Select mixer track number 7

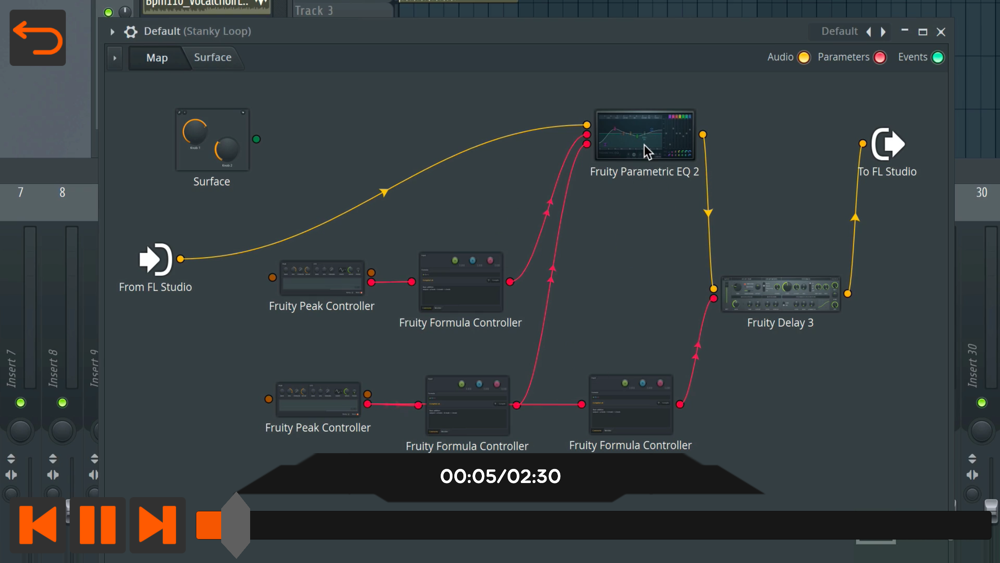pyautogui.click(x=20, y=193)
